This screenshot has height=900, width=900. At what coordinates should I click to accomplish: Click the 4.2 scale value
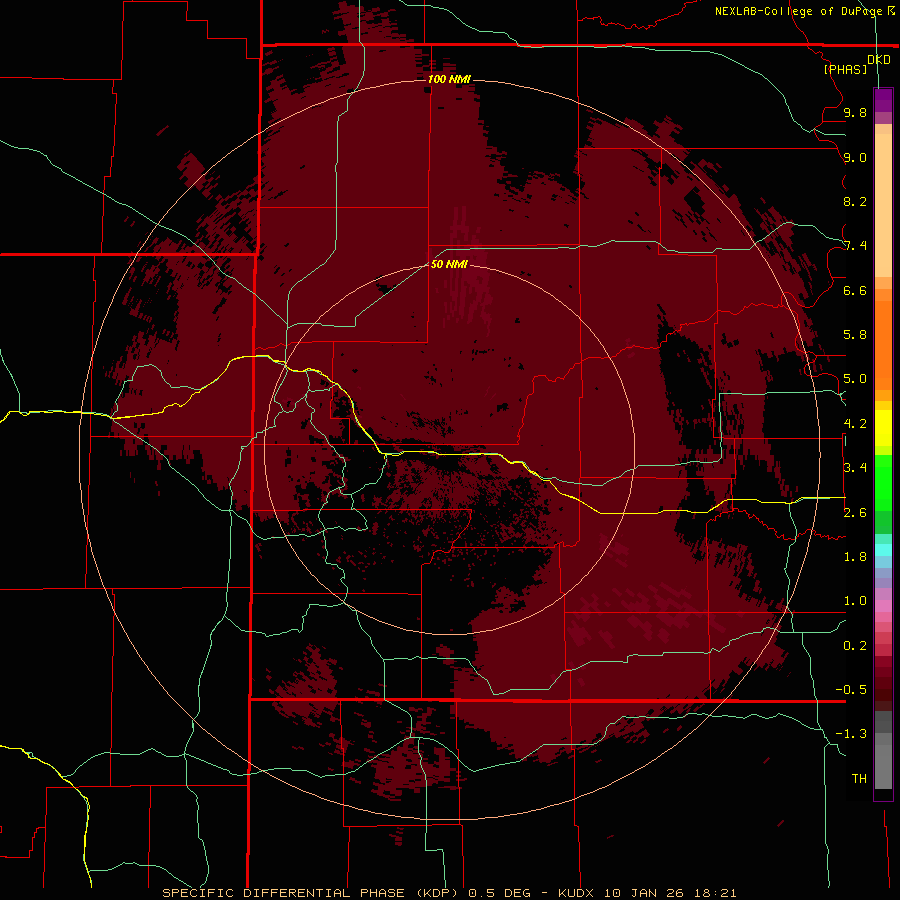[855, 424]
